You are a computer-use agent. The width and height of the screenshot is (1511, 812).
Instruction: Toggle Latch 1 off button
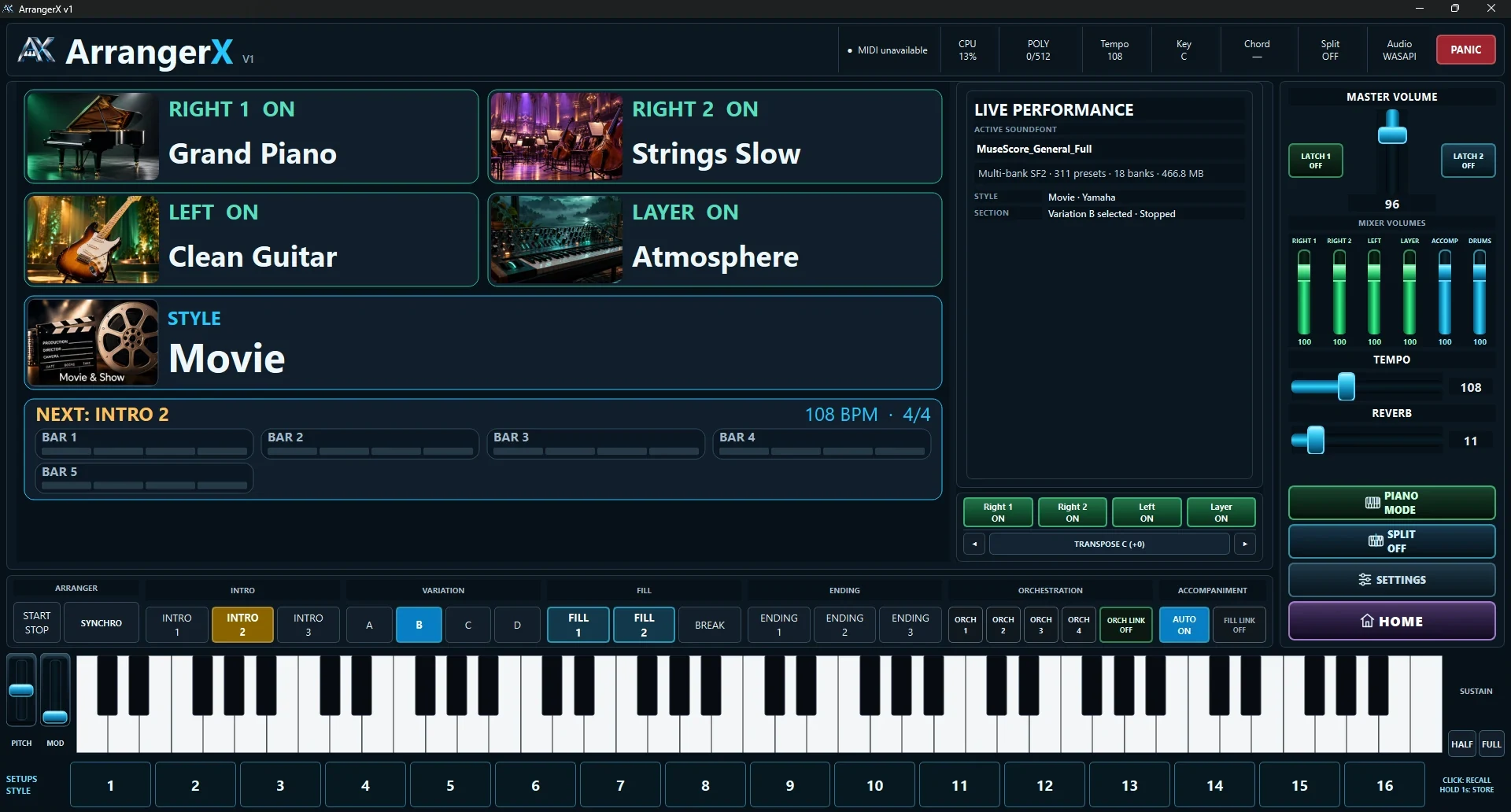[x=1315, y=161]
